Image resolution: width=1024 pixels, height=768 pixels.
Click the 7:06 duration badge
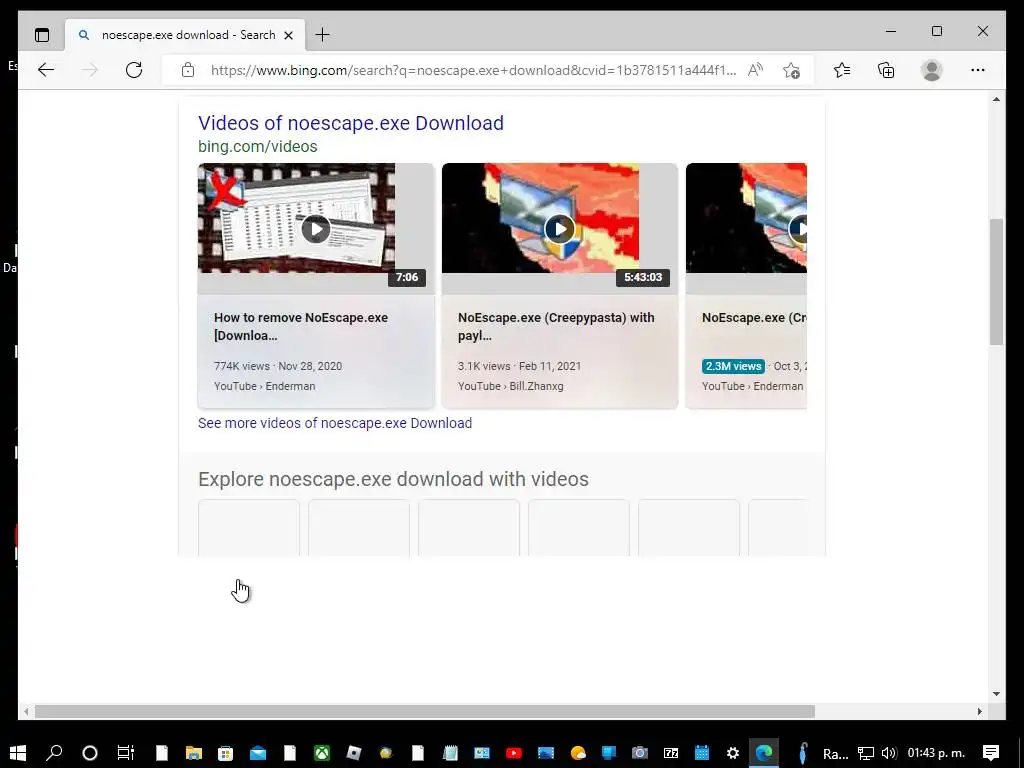[407, 278]
